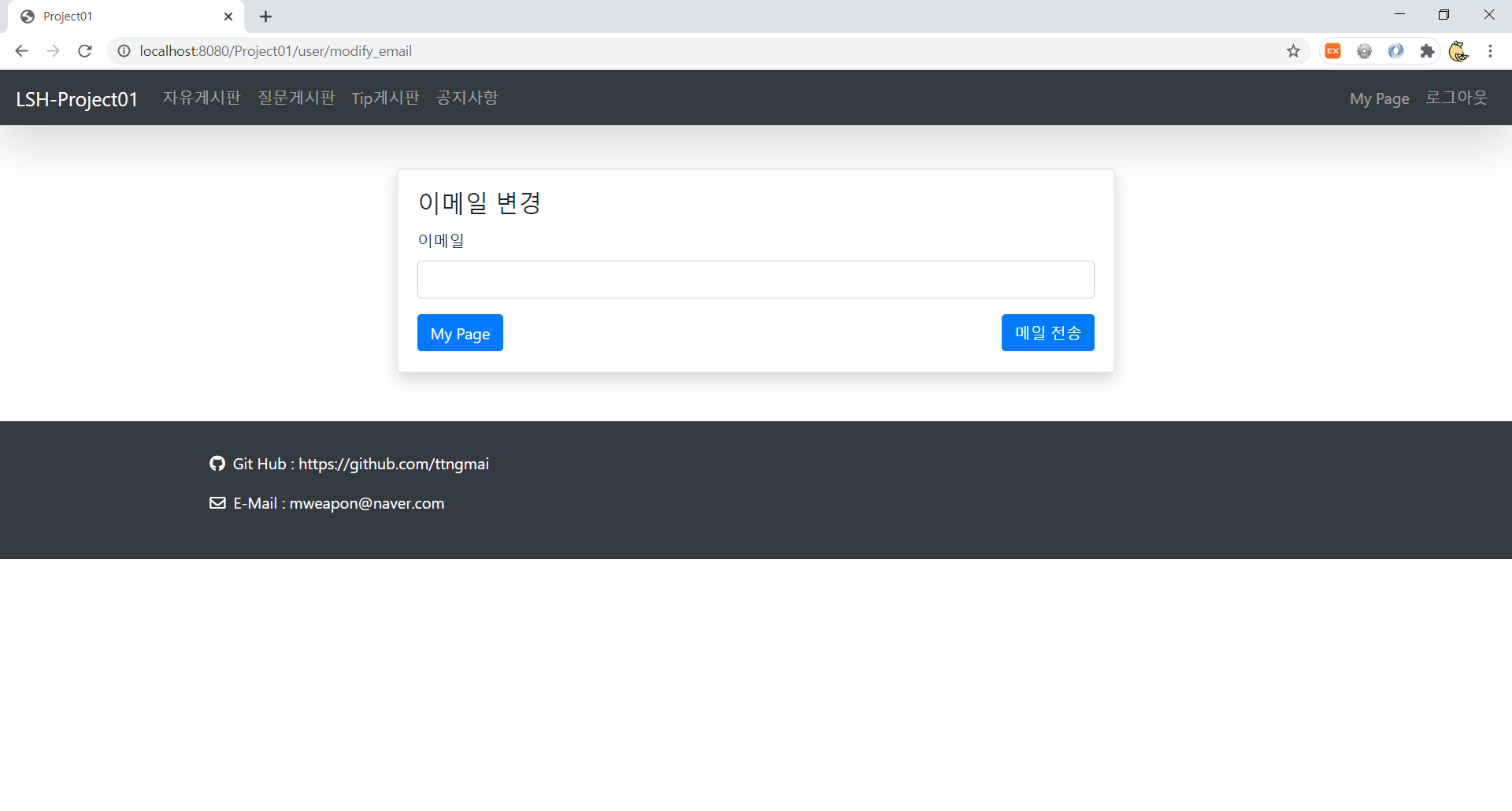Open a new browser tab
1512x811 pixels.
click(266, 17)
